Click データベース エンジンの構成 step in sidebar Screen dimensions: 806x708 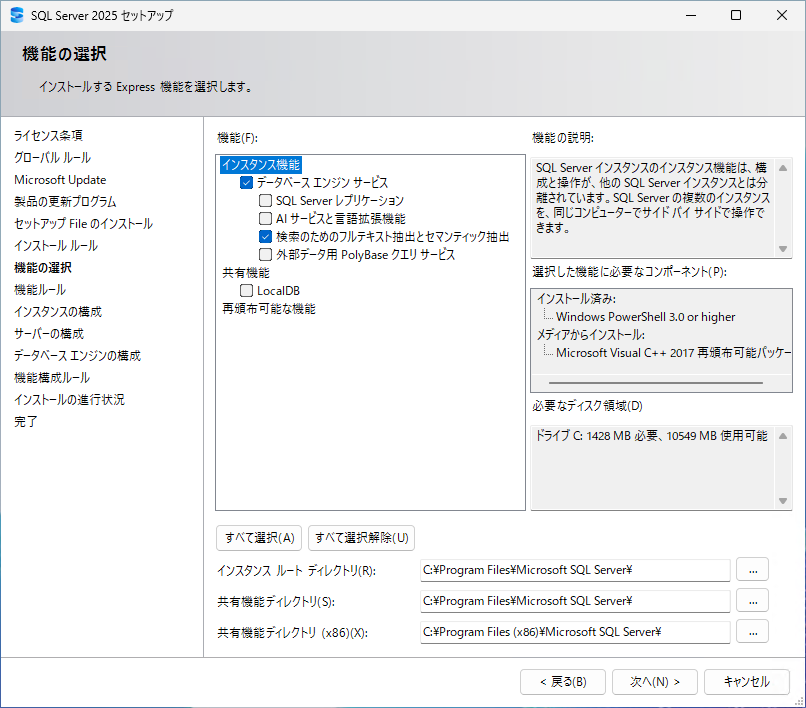(x=77, y=356)
